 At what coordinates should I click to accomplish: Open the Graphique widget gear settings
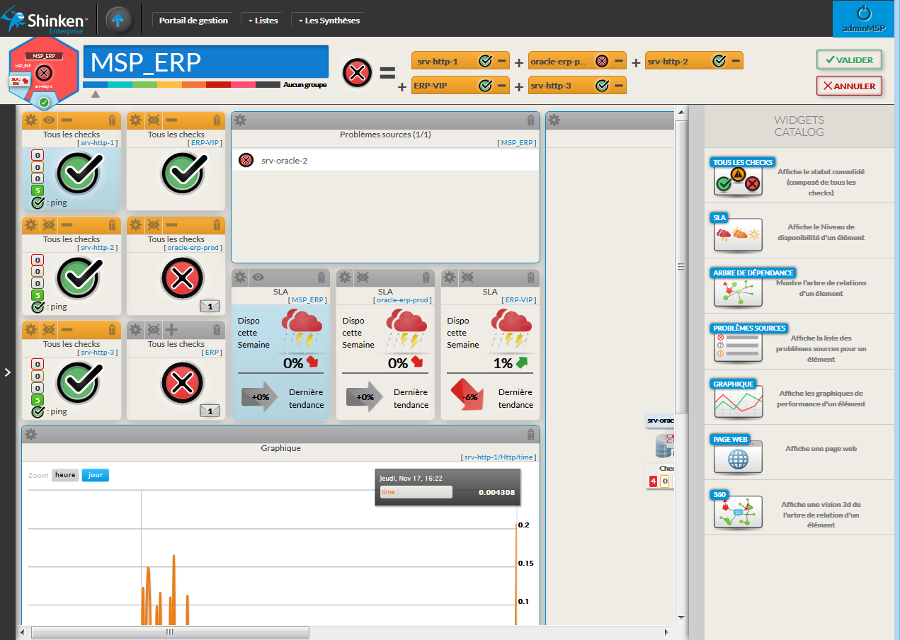(x=31, y=434)
